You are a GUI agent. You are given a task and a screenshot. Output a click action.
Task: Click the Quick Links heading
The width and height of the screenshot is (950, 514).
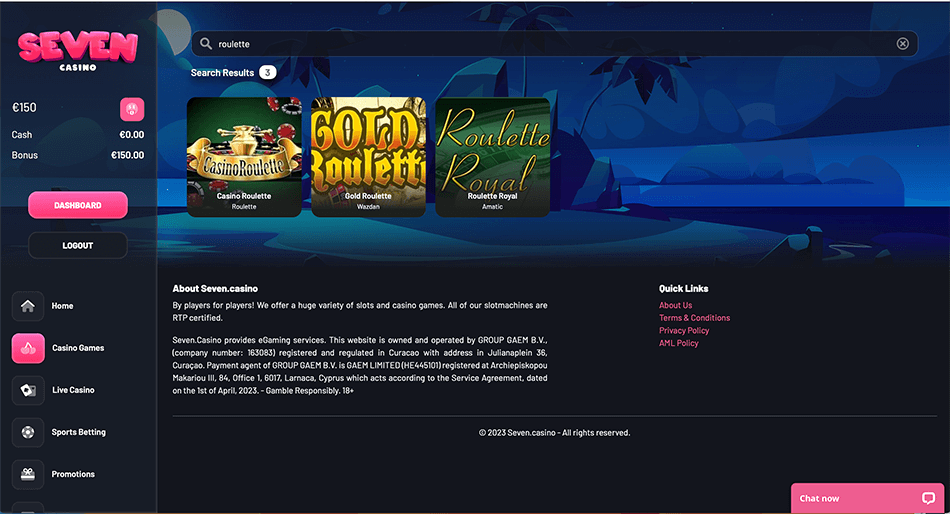click(683, 289)
